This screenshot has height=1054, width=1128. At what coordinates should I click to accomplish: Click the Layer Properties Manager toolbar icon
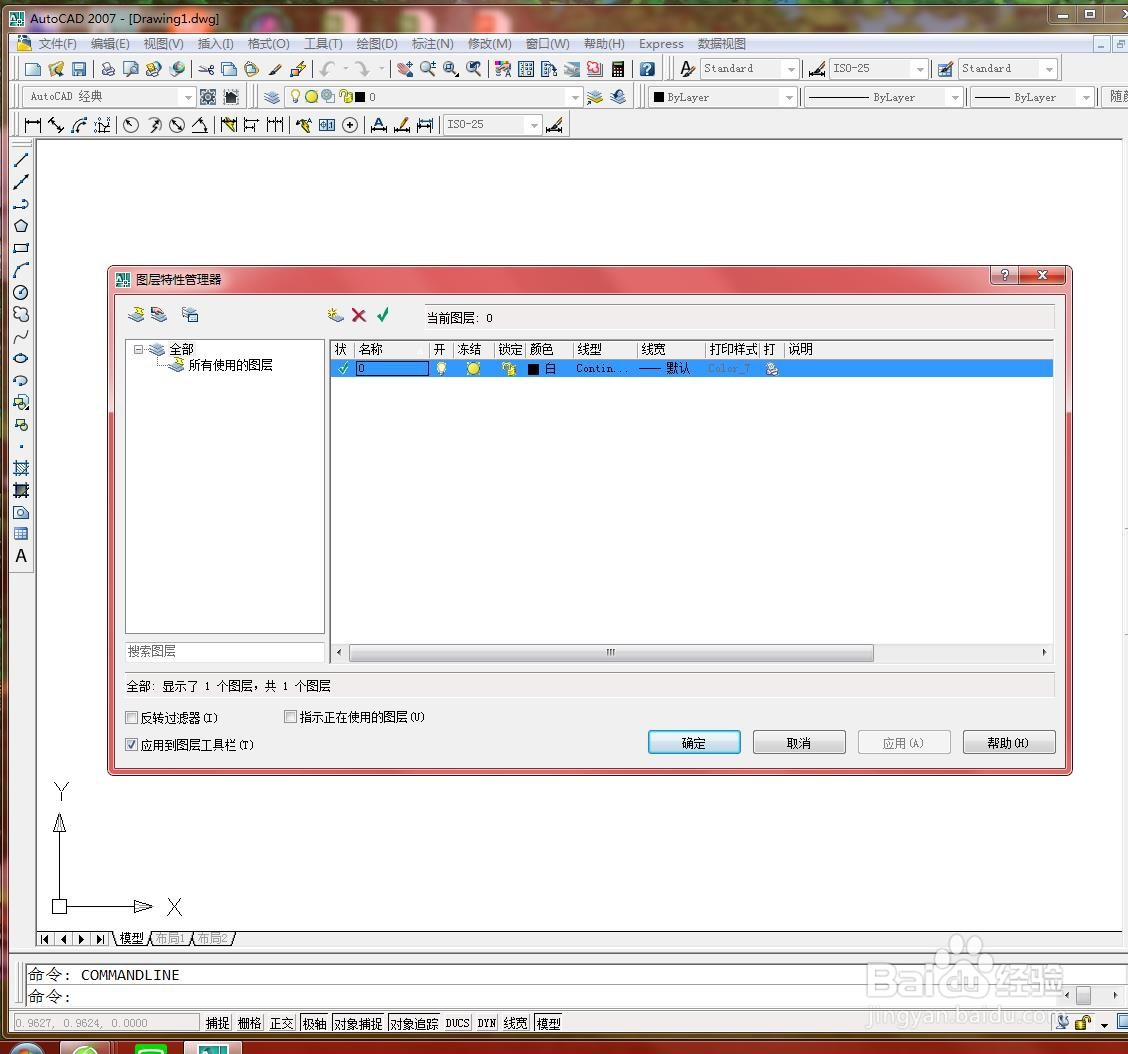(271, 96)
